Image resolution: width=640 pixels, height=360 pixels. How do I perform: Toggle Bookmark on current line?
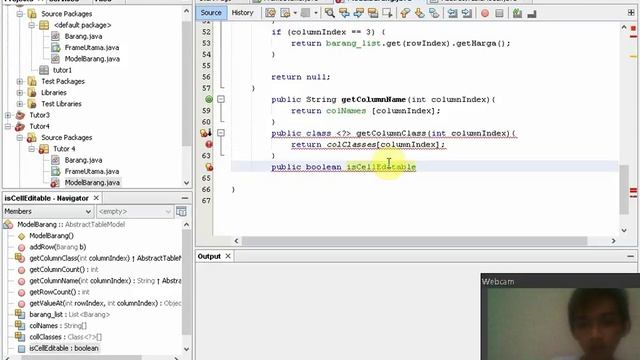click(x=434, y=13)
